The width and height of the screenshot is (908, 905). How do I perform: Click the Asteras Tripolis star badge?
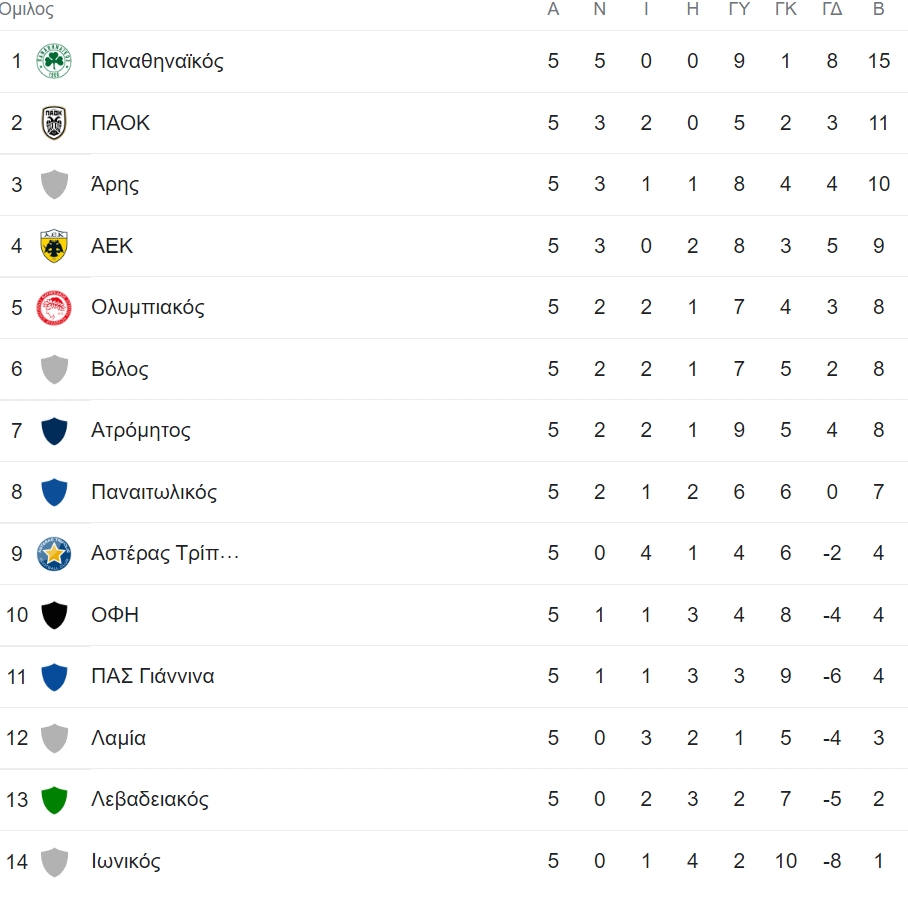point(54,554)
